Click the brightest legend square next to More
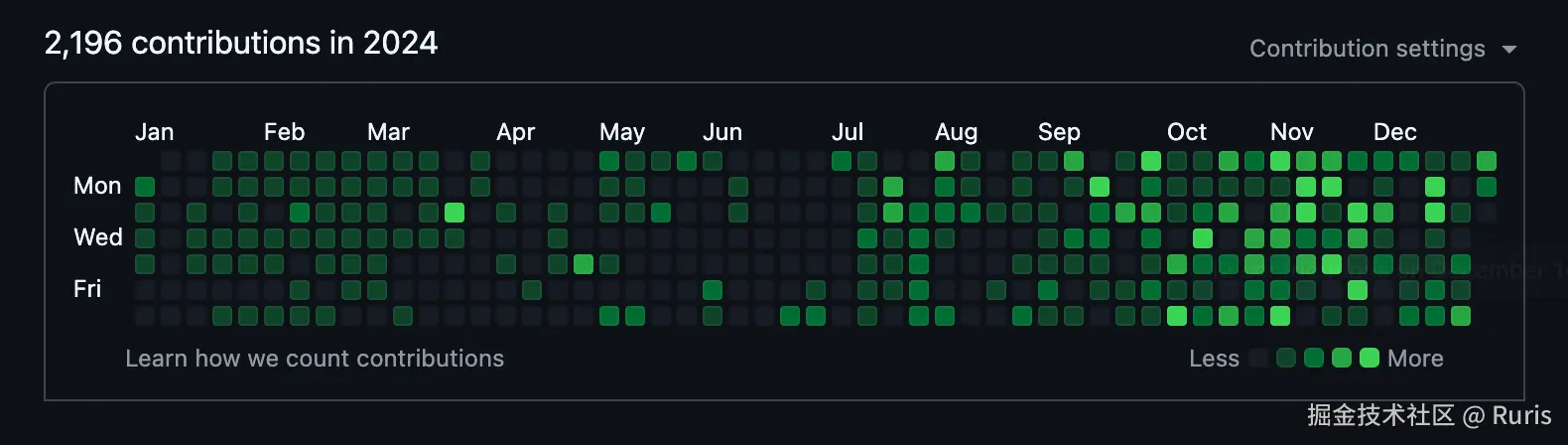The width and height of the screenshot is (1568, 445). coord(1370,358)
